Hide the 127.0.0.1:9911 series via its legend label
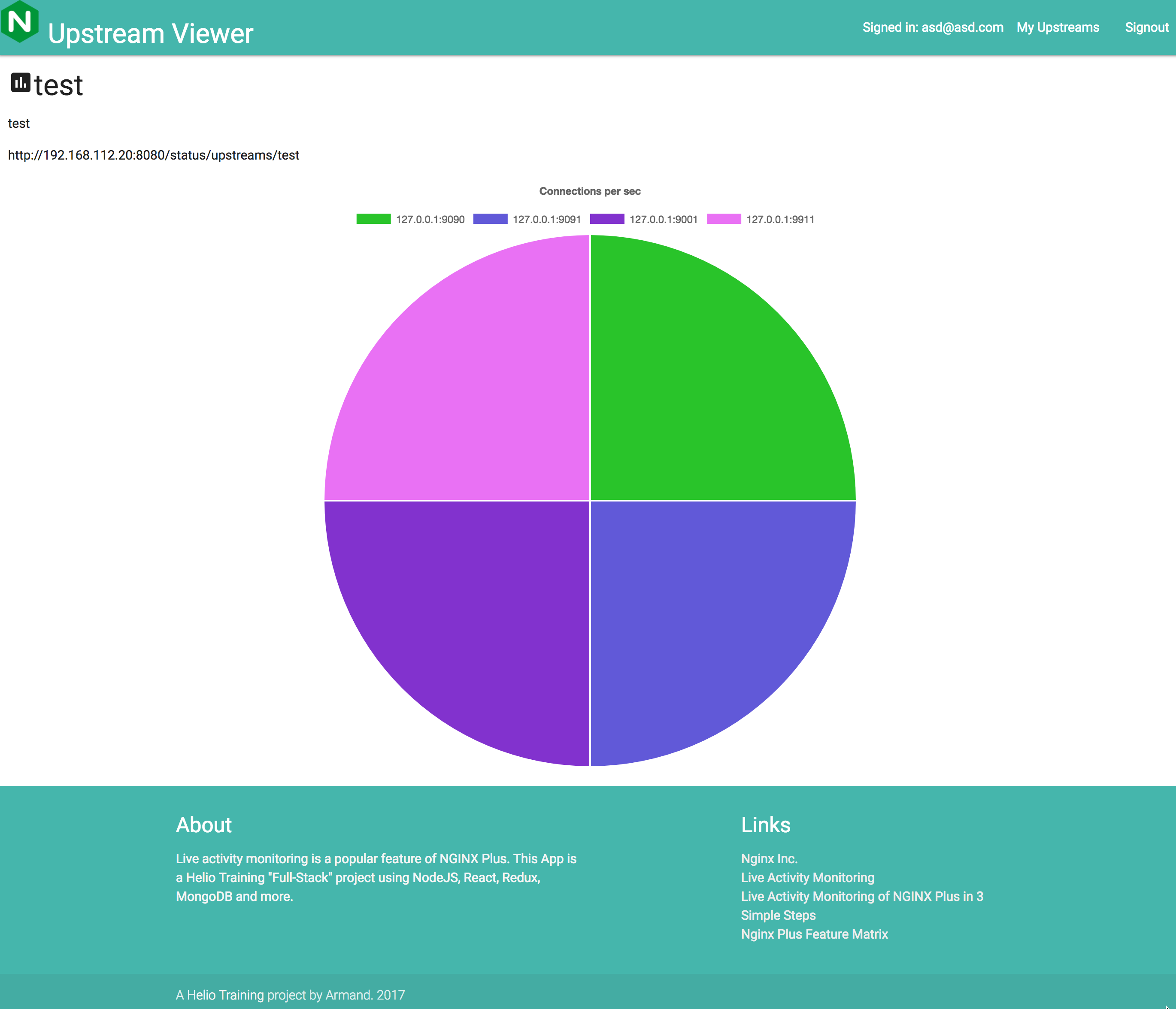This screenshot has width=1176, height=1009. 780,220
